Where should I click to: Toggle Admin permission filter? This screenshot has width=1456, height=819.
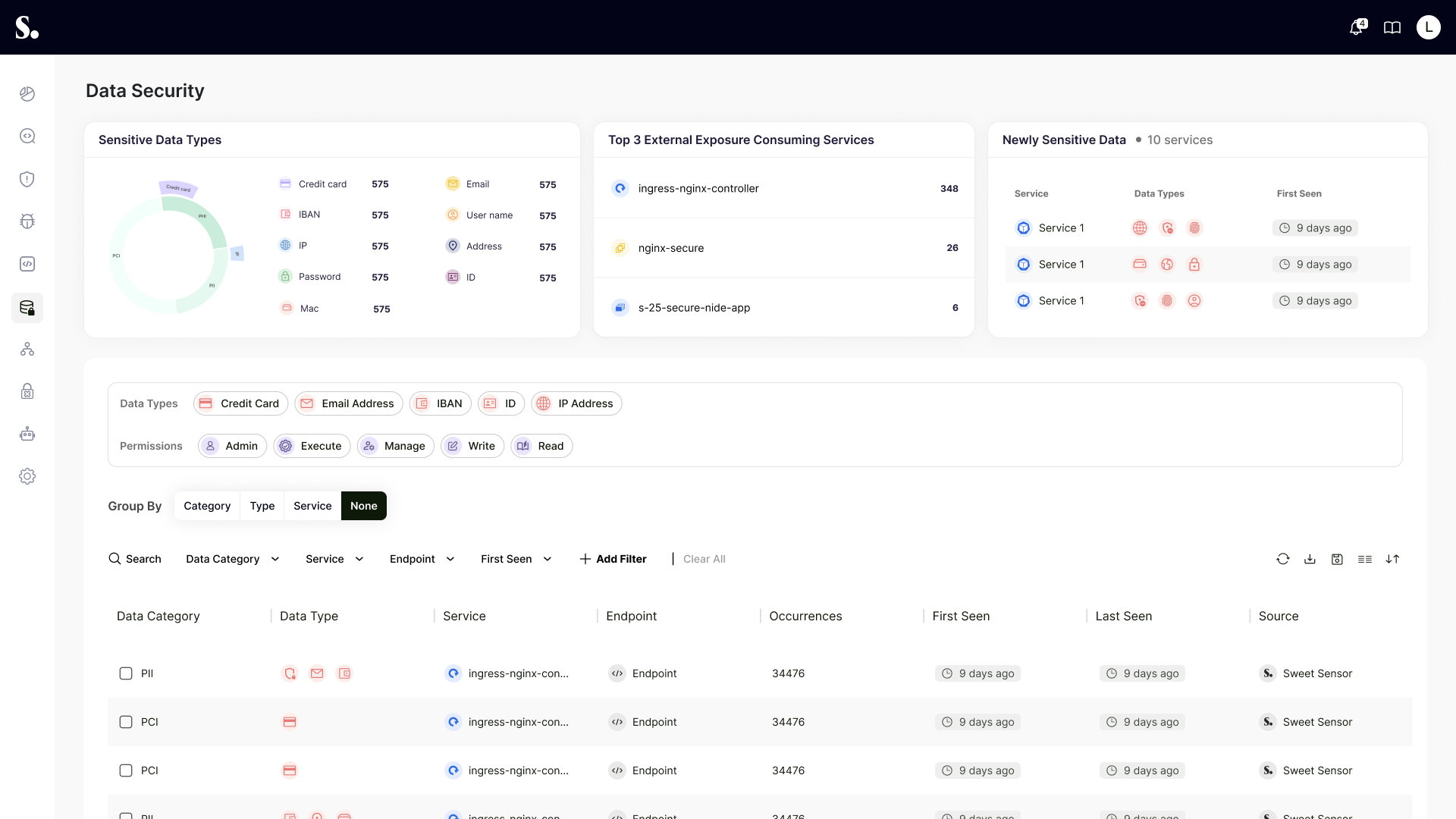point(233,446)
